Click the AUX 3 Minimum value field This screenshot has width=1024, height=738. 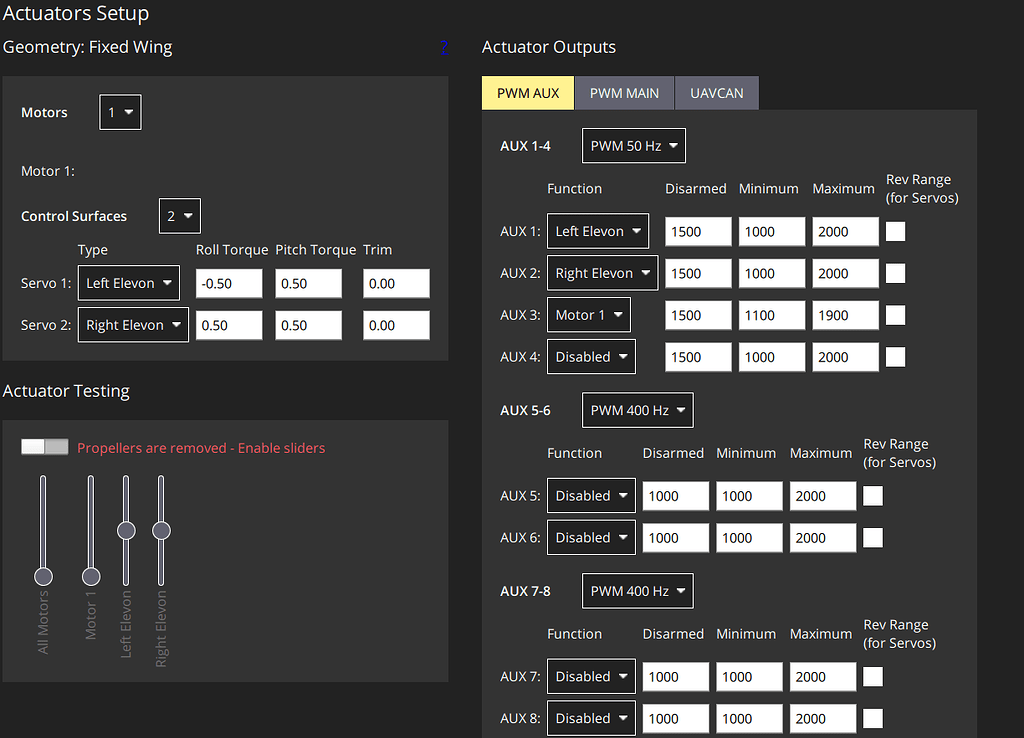pos(771,315)
